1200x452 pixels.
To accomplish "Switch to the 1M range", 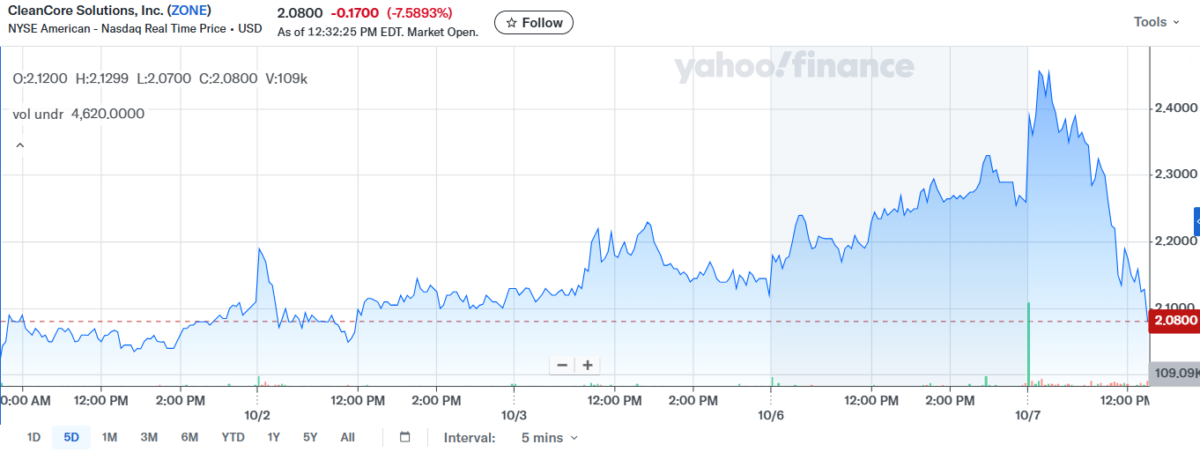I will tap(110, 437).
